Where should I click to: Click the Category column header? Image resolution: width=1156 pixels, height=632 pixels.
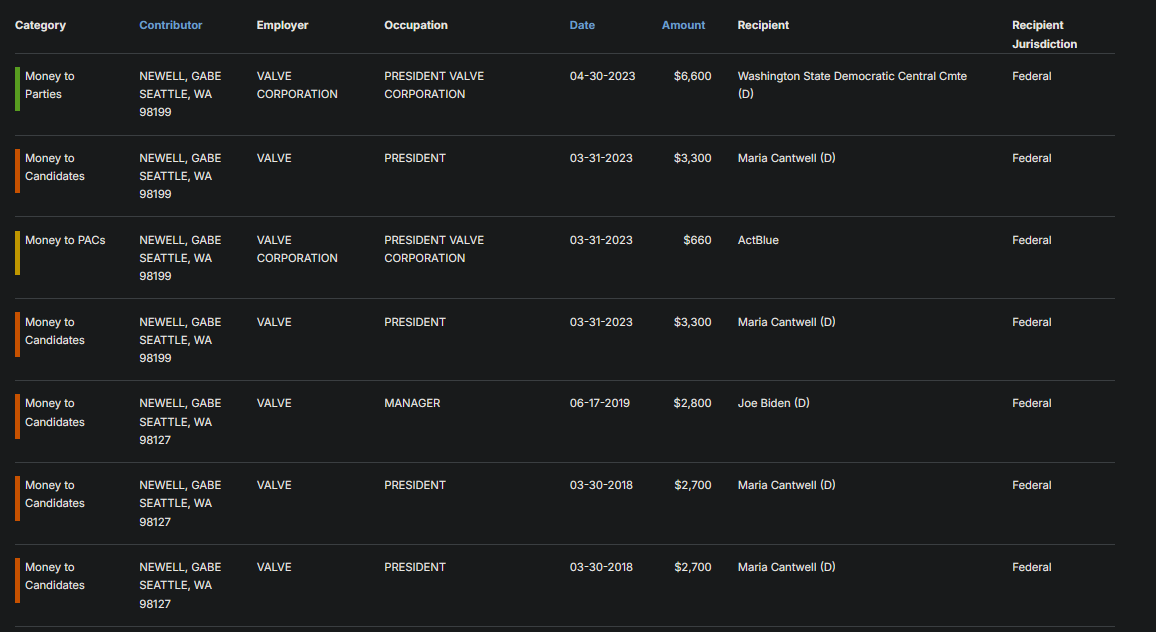pos(41,25)
